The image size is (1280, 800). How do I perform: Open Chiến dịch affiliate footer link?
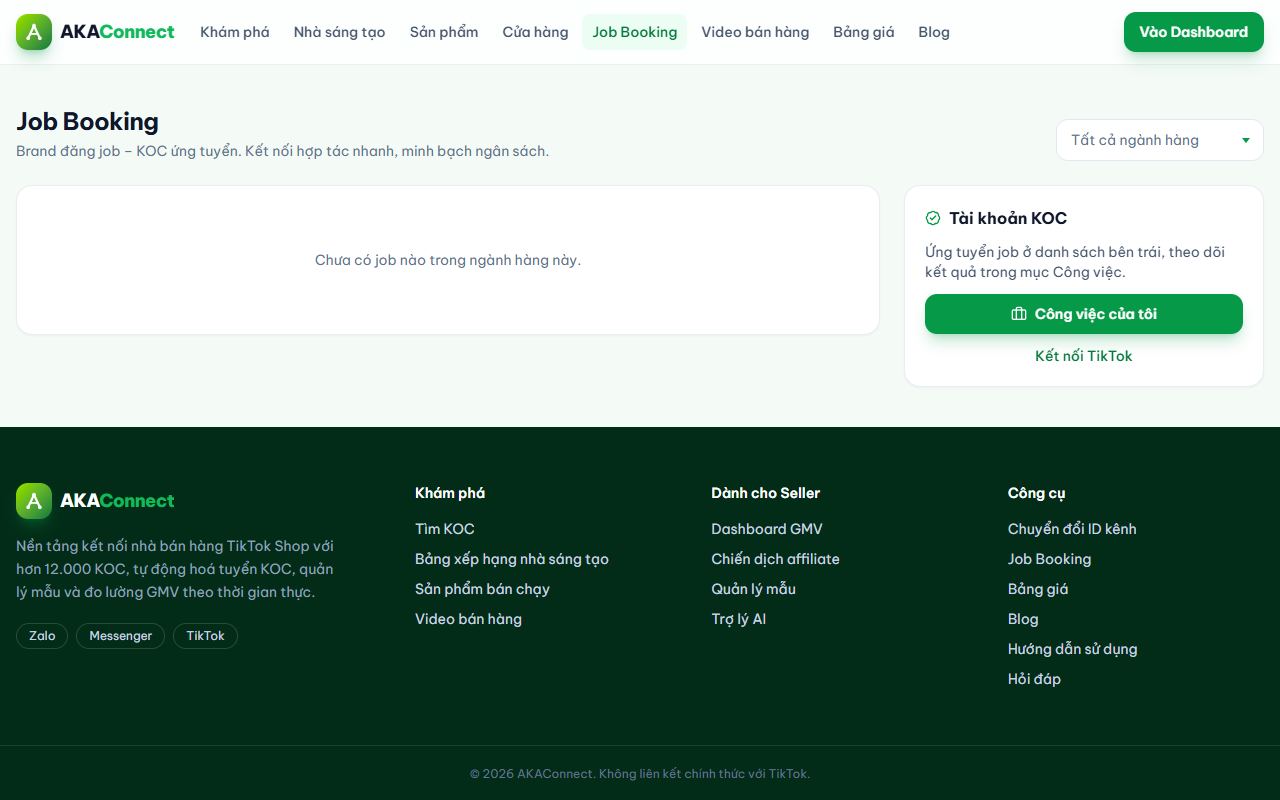pos(776,559)
